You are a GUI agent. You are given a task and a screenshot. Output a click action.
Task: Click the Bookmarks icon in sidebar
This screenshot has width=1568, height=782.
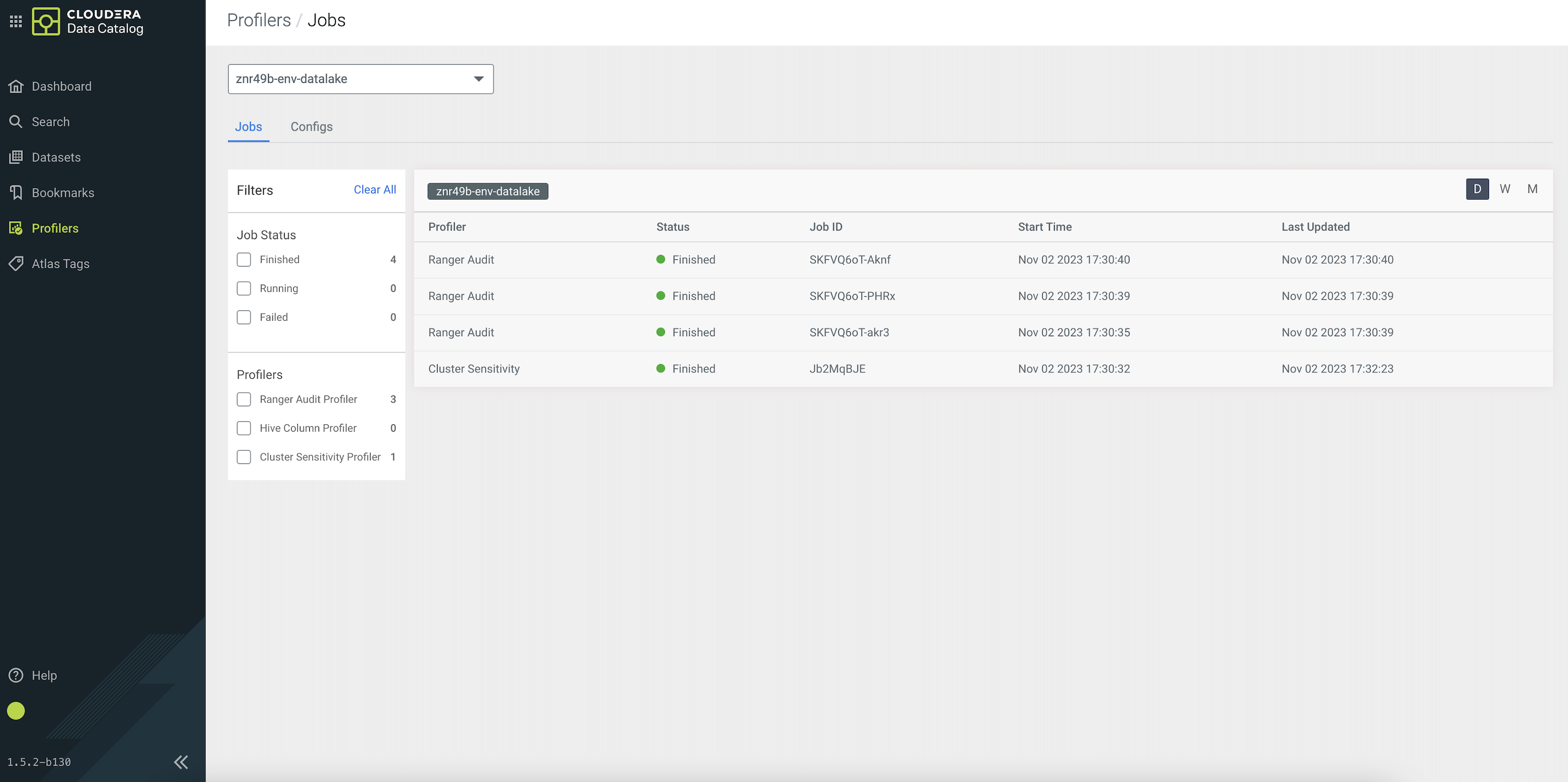(x=16, y=192)
